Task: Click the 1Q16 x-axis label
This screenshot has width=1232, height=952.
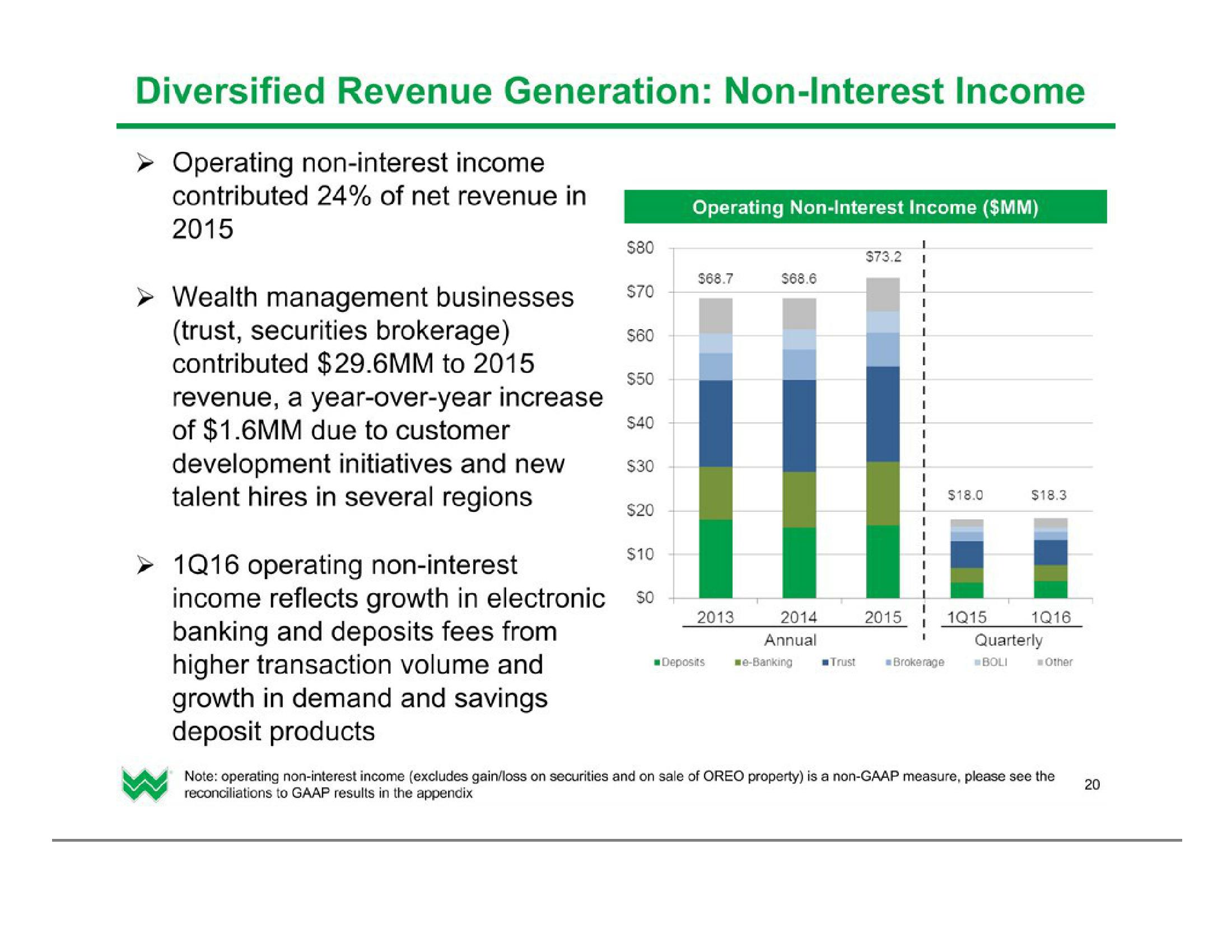Action: 1051,618
